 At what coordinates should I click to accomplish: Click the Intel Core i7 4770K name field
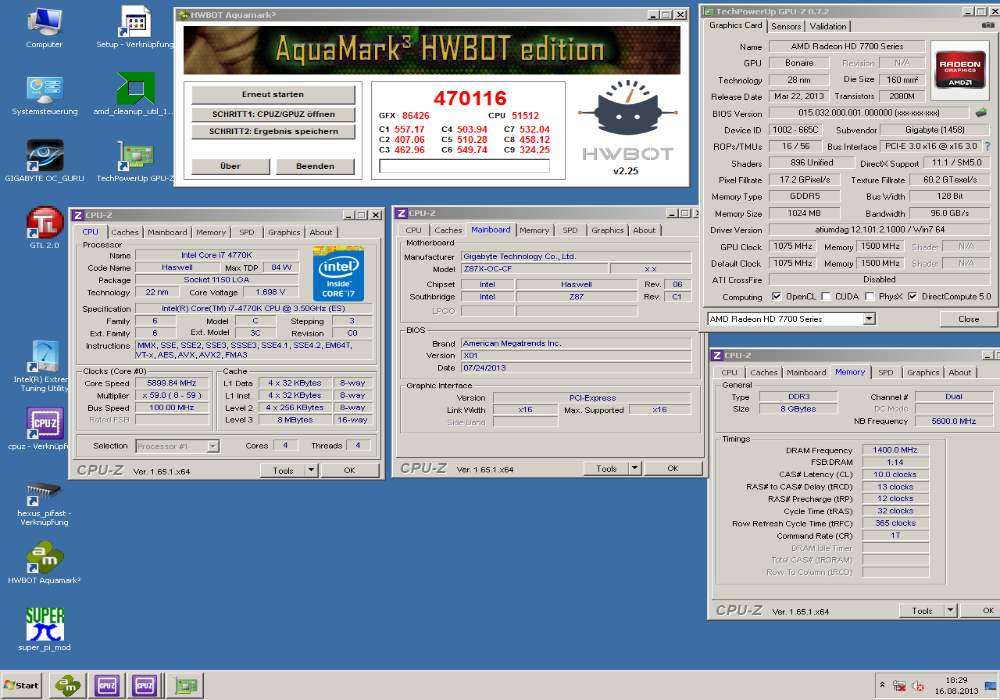tap(217, 255)
